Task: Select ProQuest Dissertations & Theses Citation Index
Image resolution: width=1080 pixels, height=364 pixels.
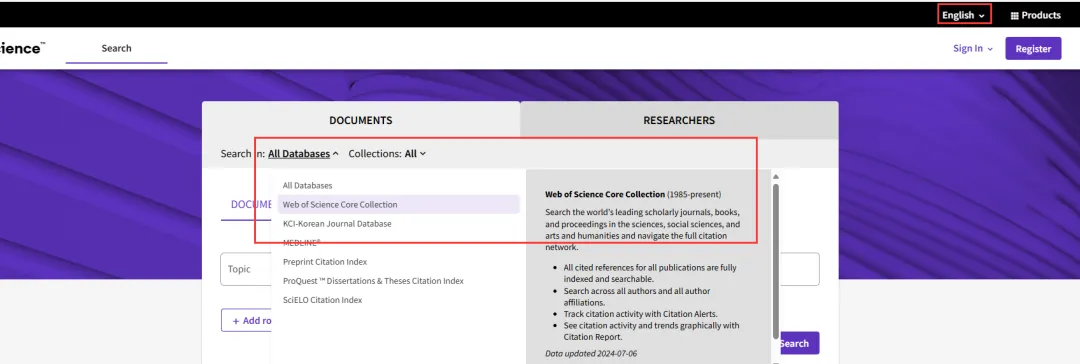Action: [x=398, y=281]
